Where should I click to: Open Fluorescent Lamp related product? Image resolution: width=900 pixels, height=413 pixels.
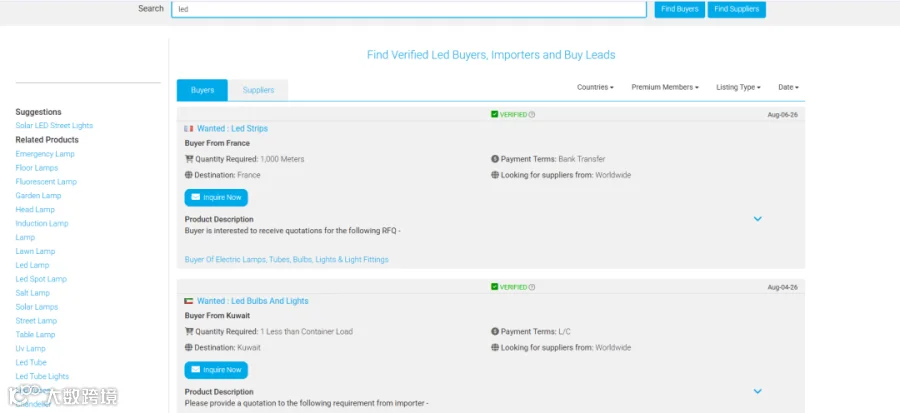(46, 181)
